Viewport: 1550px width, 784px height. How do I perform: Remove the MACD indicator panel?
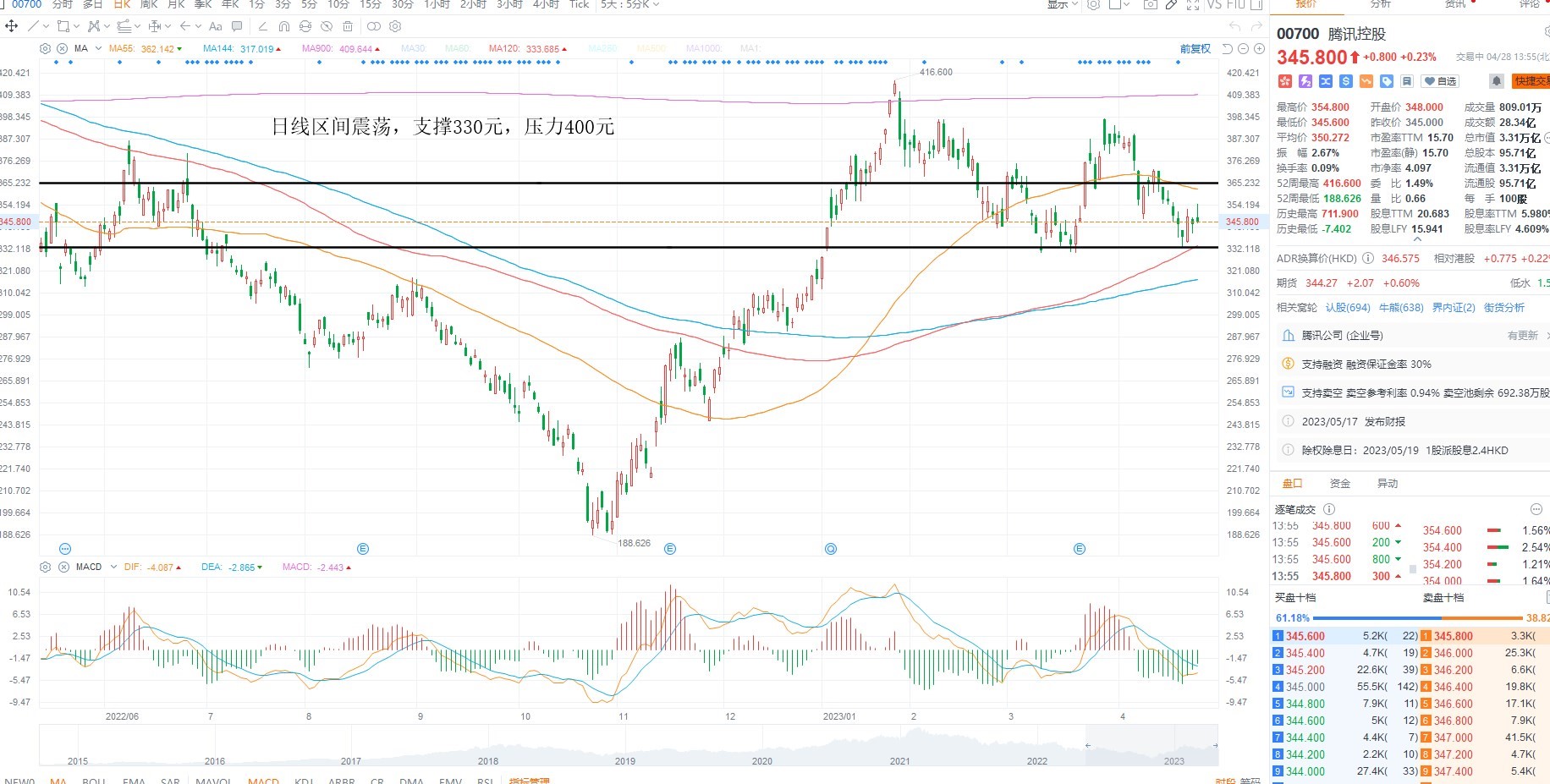point(63,567)
